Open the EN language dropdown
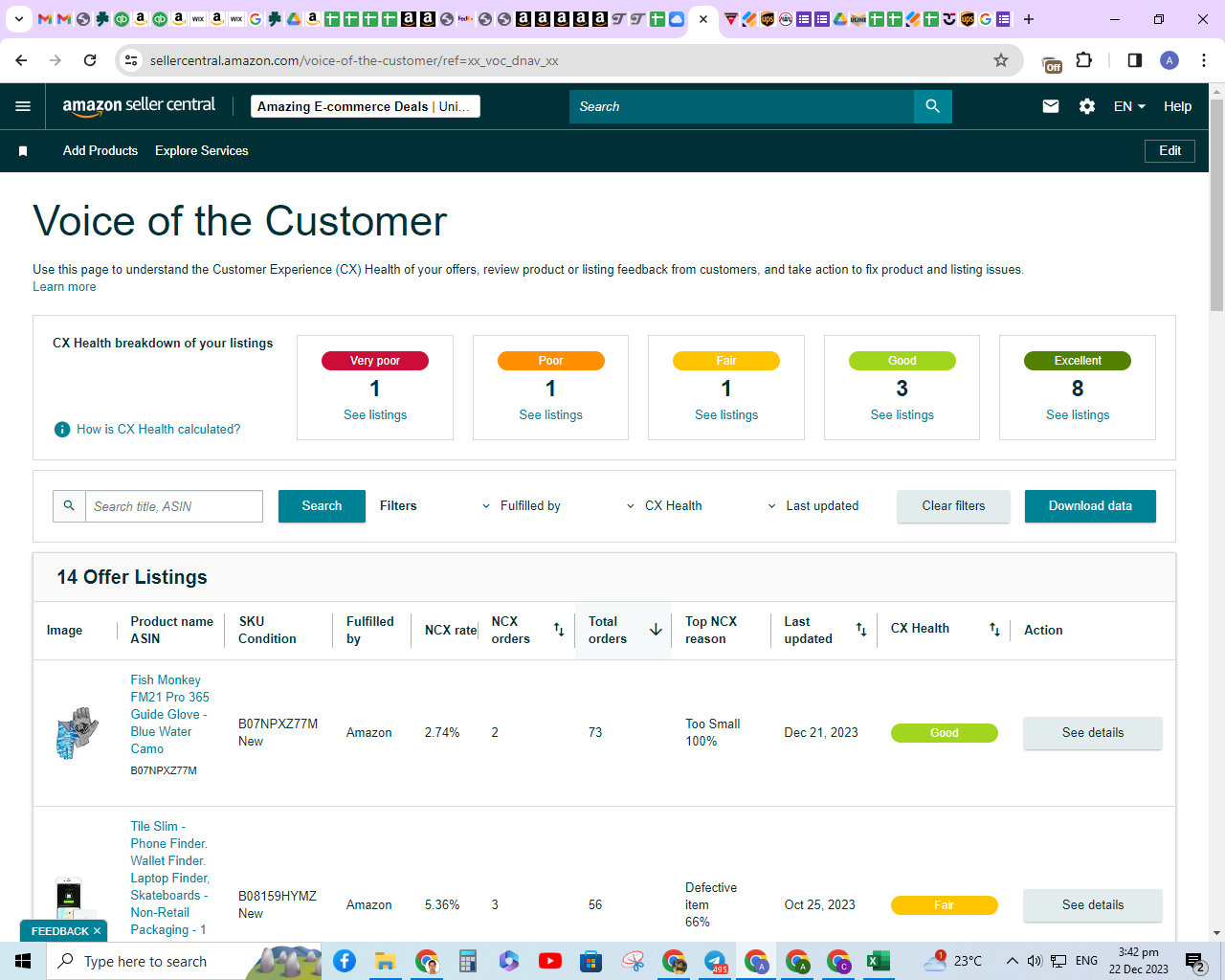 point(1129,106)
